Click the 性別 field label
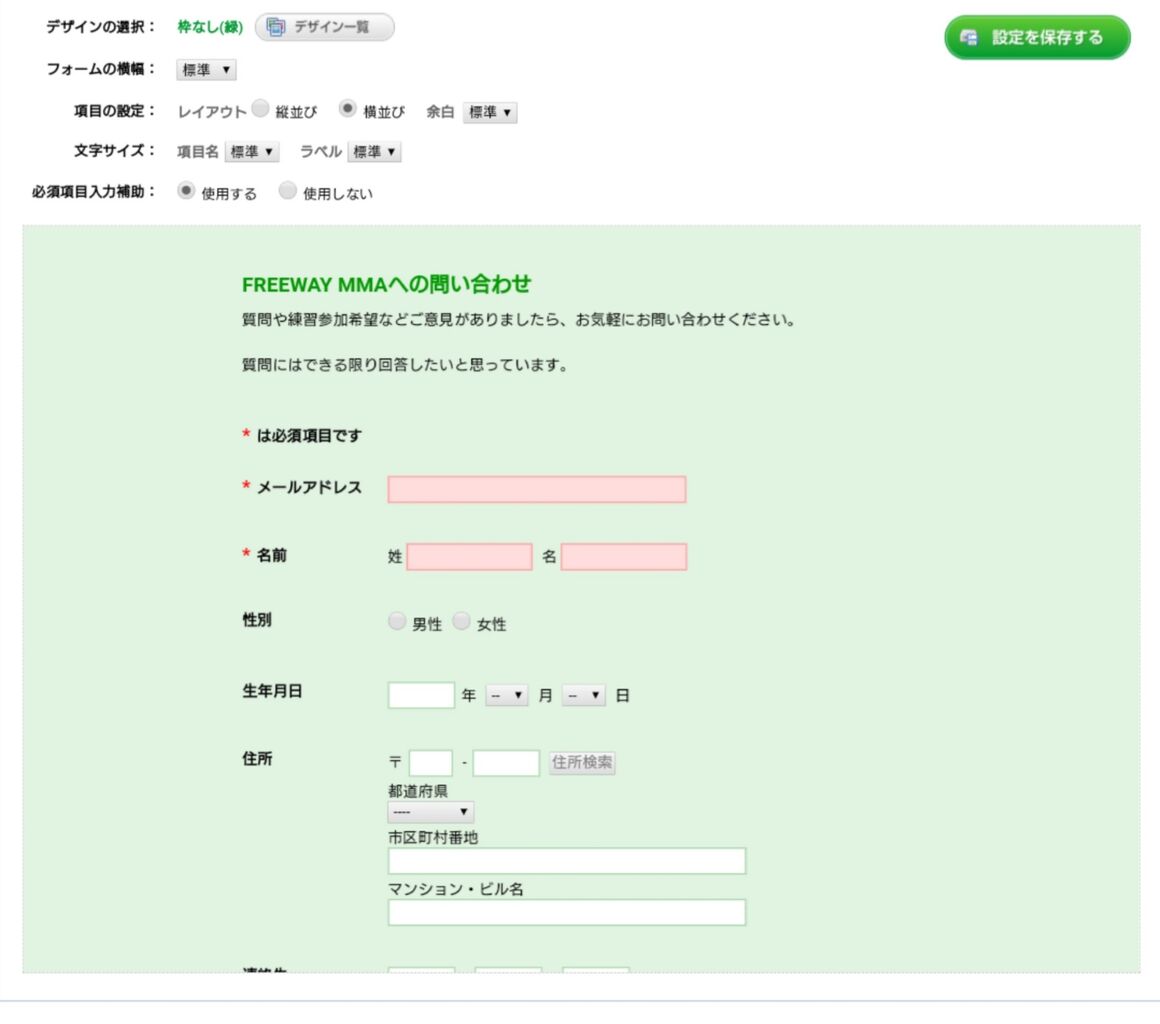Screen dimensions: 1160x1024 [257, 620]
